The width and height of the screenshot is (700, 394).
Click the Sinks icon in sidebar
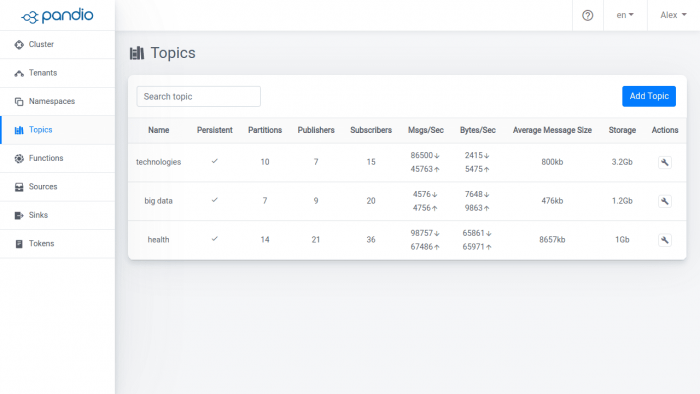[19, 216]
